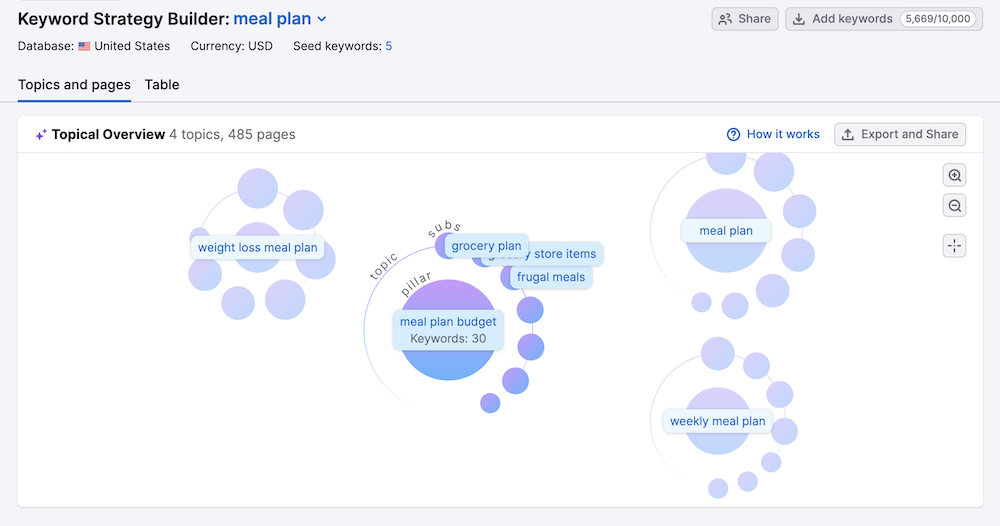Open the meal plan list dropdown

[x=322, y=19]
